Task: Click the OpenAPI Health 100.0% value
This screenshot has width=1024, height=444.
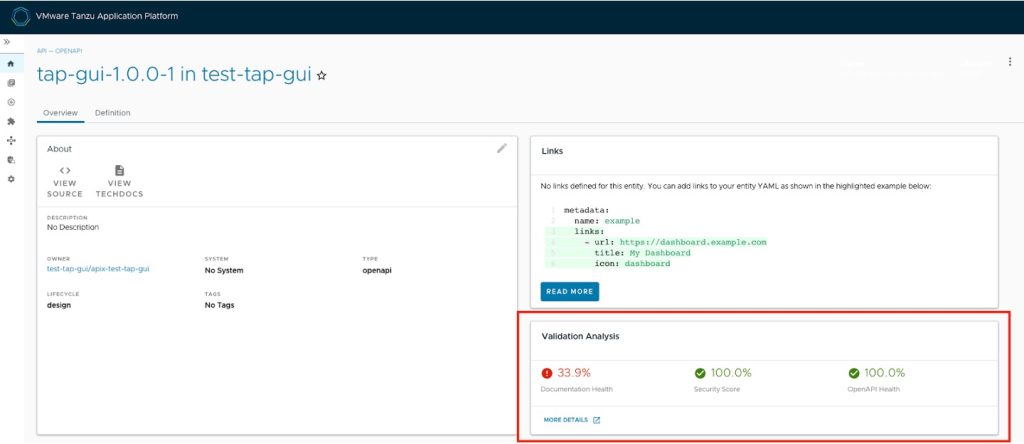Action: [884, 373]
